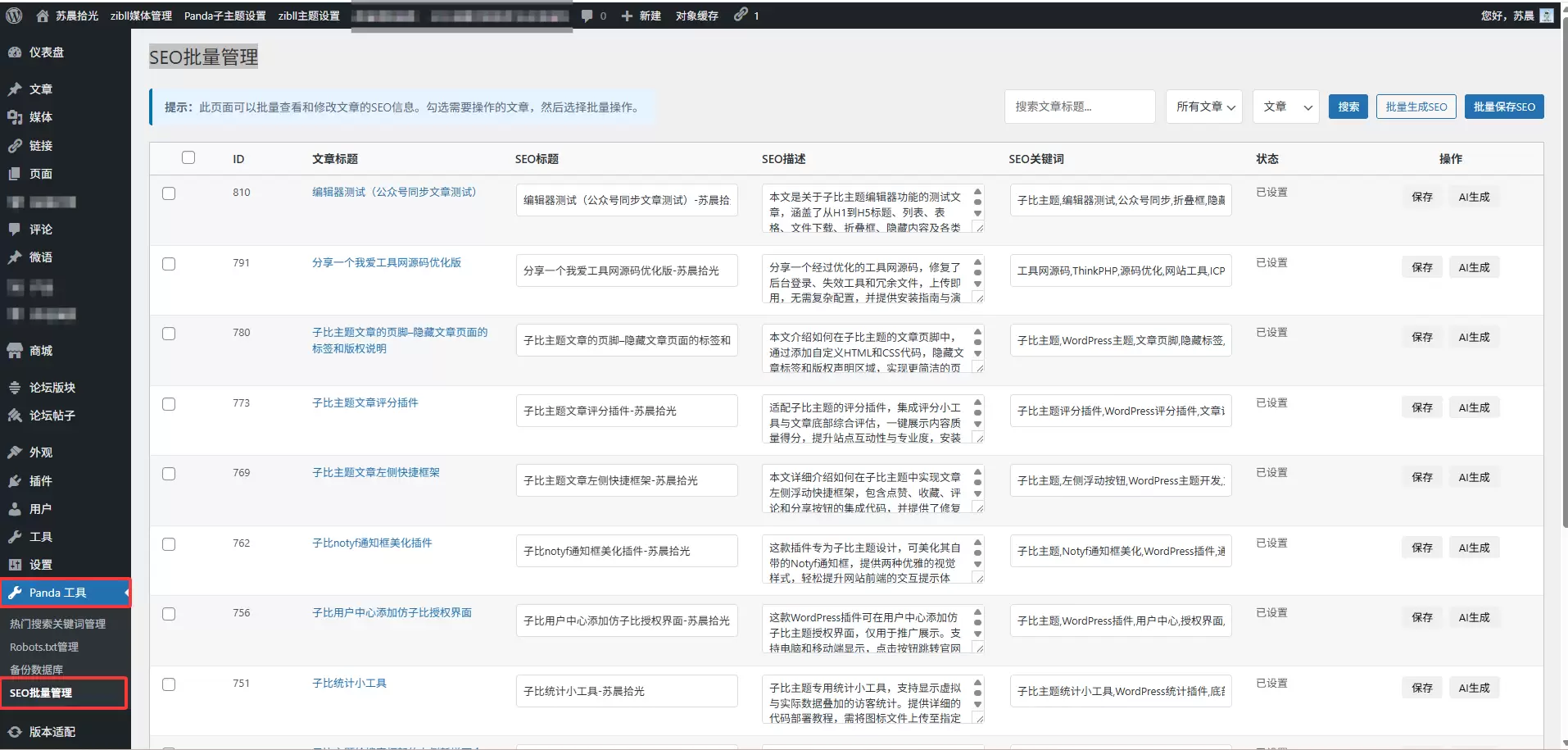Click the batch save SEO button
The image size is (1568, 750).
(1503, 107)
